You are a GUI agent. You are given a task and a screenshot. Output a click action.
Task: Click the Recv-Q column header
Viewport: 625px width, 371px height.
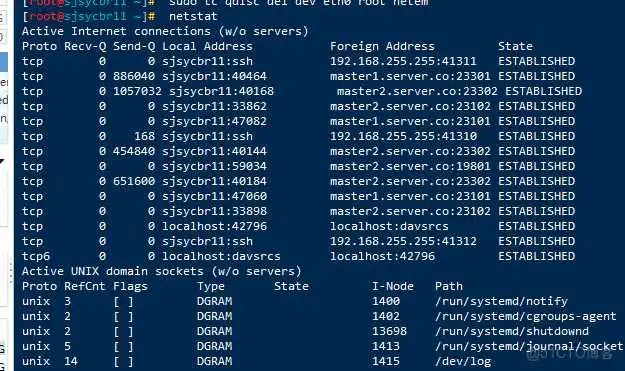pyautogui.click(x=85, y=47)
